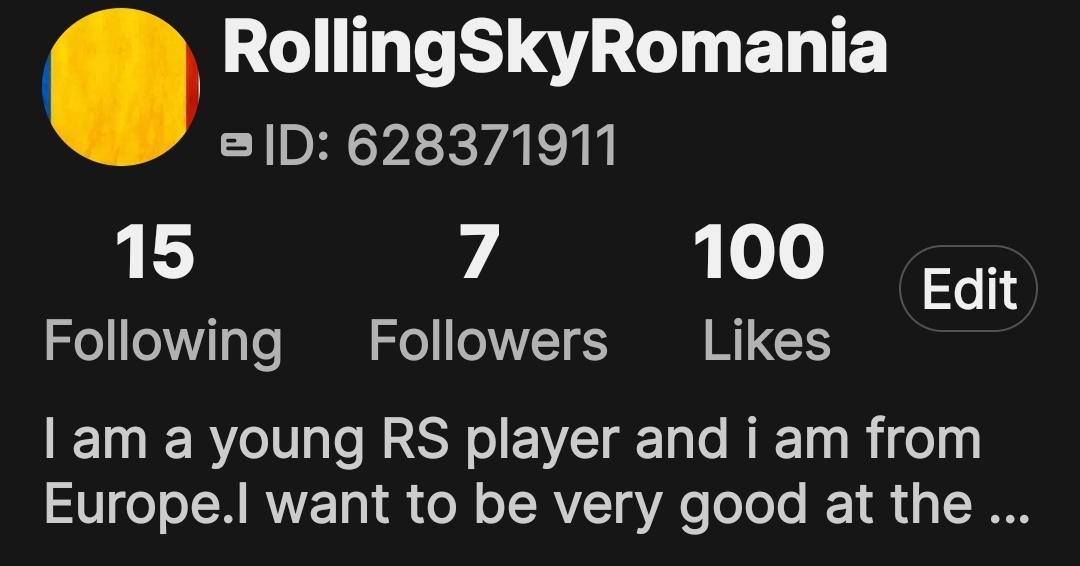The image size is (1080, 566).
Task: Open the Followers list label
Action: coord(488,341)
